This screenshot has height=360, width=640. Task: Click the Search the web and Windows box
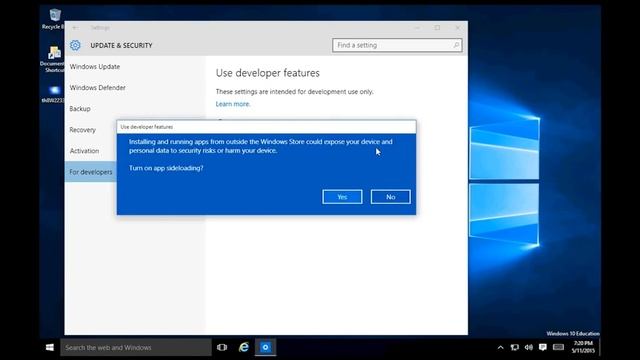tap(136, 347)
